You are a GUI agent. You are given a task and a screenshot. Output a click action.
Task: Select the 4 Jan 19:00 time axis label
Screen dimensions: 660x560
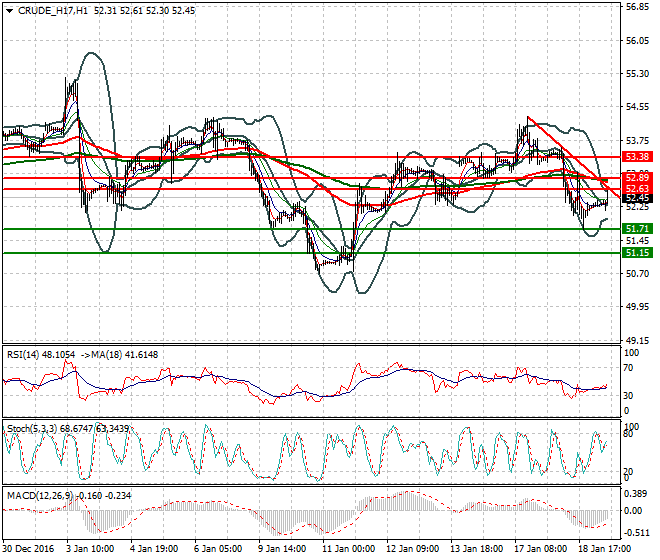click(154, 549)
